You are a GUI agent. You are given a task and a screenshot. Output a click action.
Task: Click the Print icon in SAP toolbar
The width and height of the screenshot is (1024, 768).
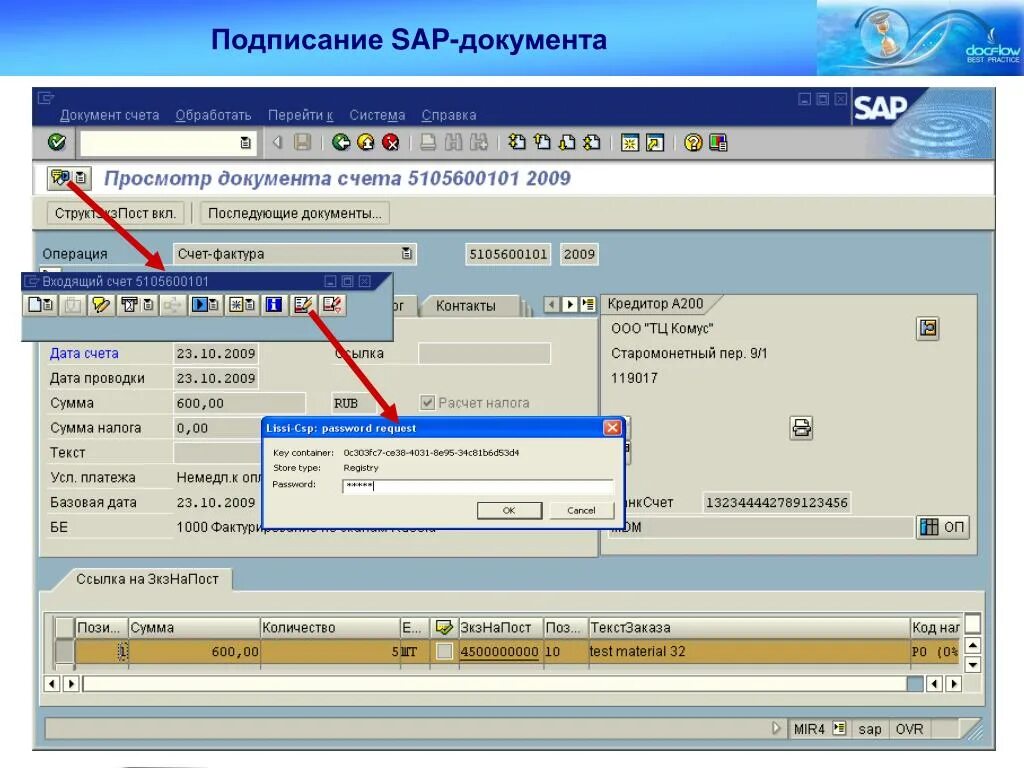tap(428, 142)
